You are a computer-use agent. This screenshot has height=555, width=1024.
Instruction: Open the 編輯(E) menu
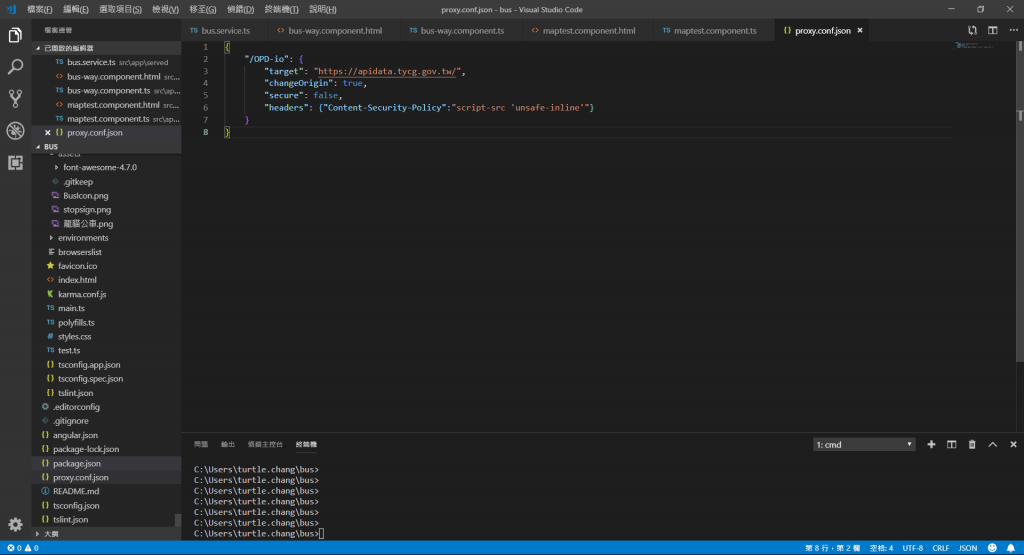coord(75,9)
